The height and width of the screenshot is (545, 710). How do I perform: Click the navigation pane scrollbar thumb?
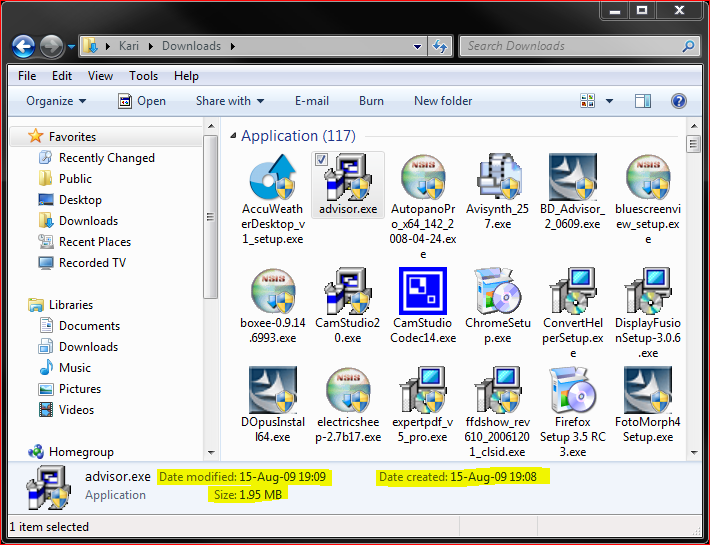point(210,217)
